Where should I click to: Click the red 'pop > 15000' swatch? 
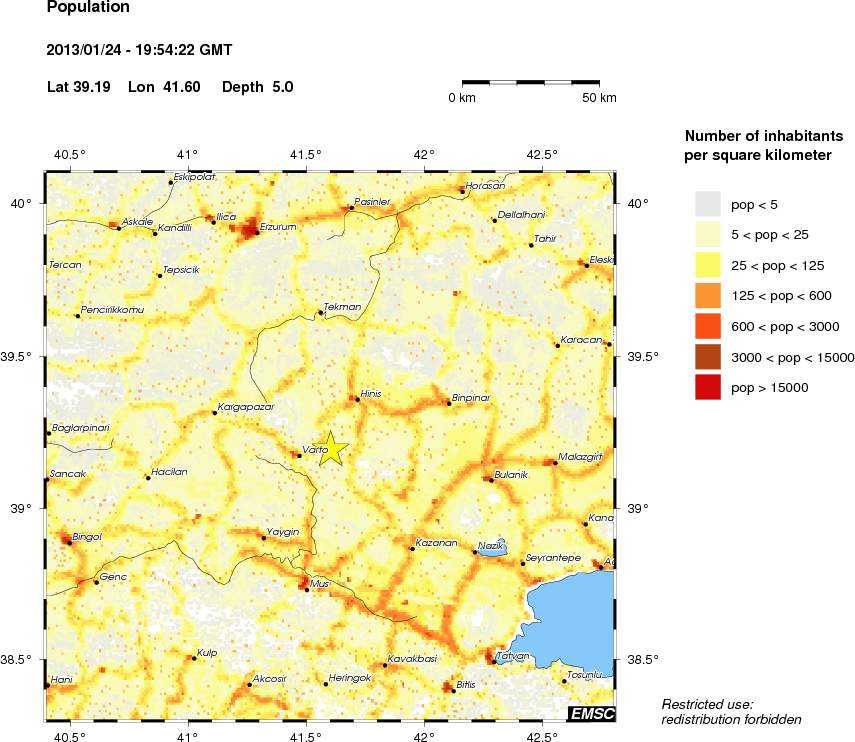click(708, 387)
